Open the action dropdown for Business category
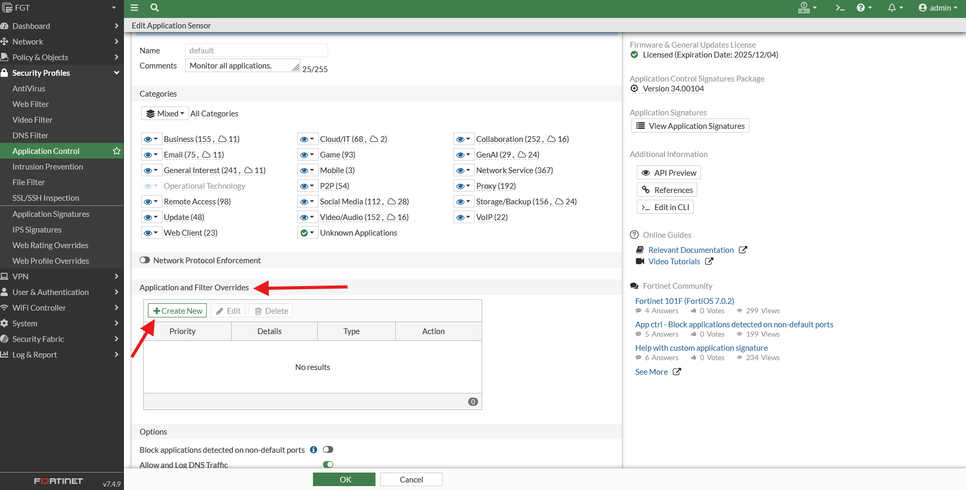Viewport: 966px width, 490px height. point(151,140)
